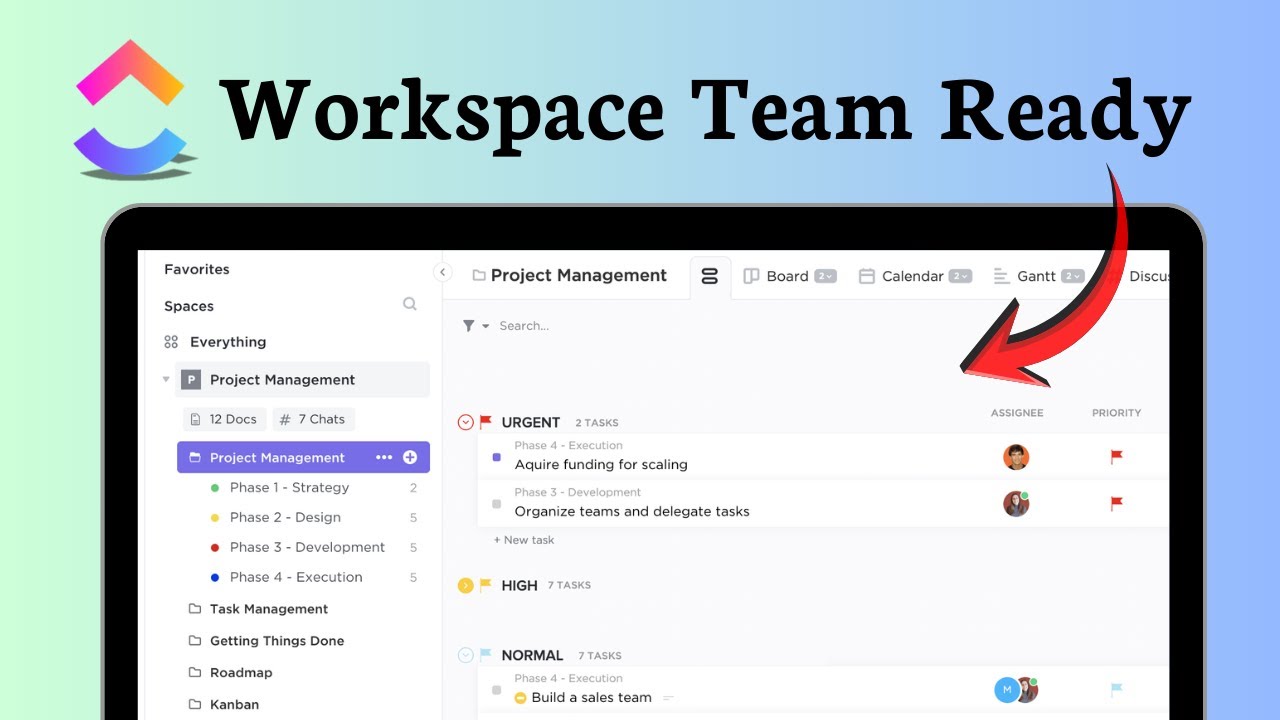The image size is (1280, 720).
Task: Collapse the Project Management space tree arrow
Action: tap(166, 380)
